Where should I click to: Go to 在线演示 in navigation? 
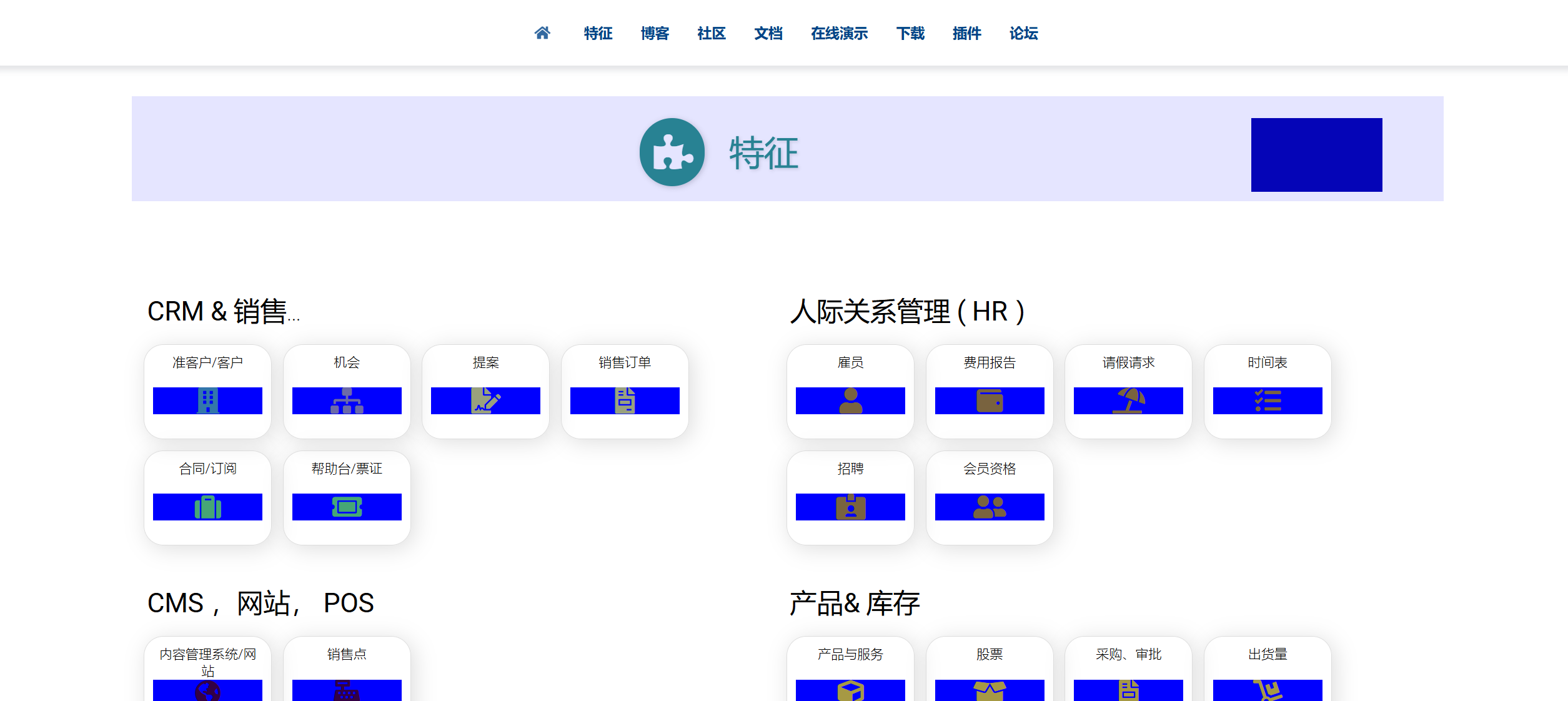(x=839, y=33)
